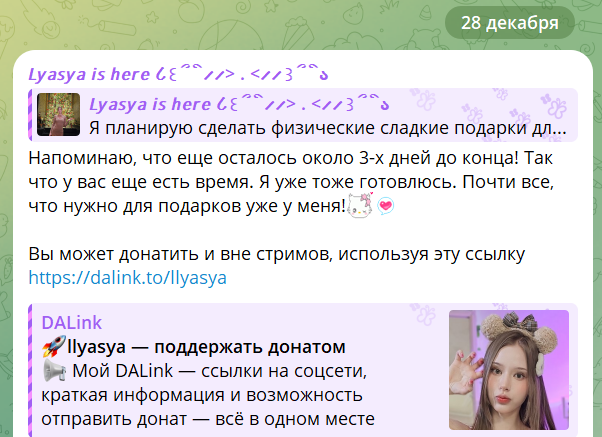Click the purple stripe of the DALink preview
Viewport: 602px width, 437px height.
pyautogui.click(x=30, y=370)
